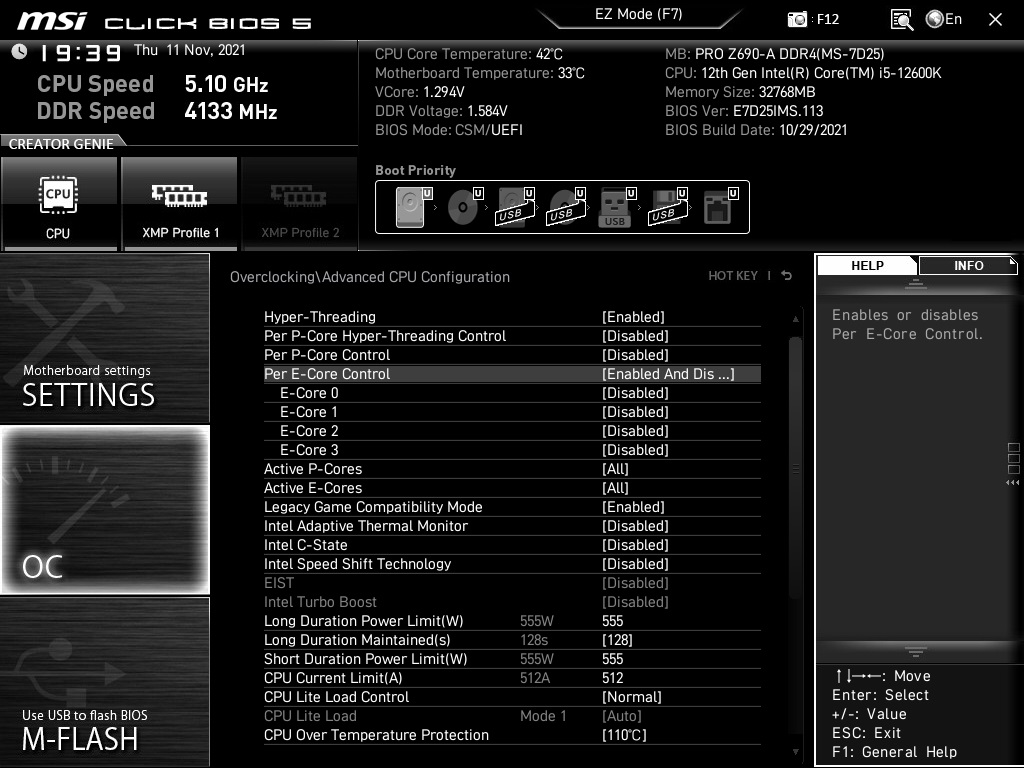The width and height of the screenshot is (1024, 768).
Task: Click the settings list scroll down arrow
Action: click(795, 752)
